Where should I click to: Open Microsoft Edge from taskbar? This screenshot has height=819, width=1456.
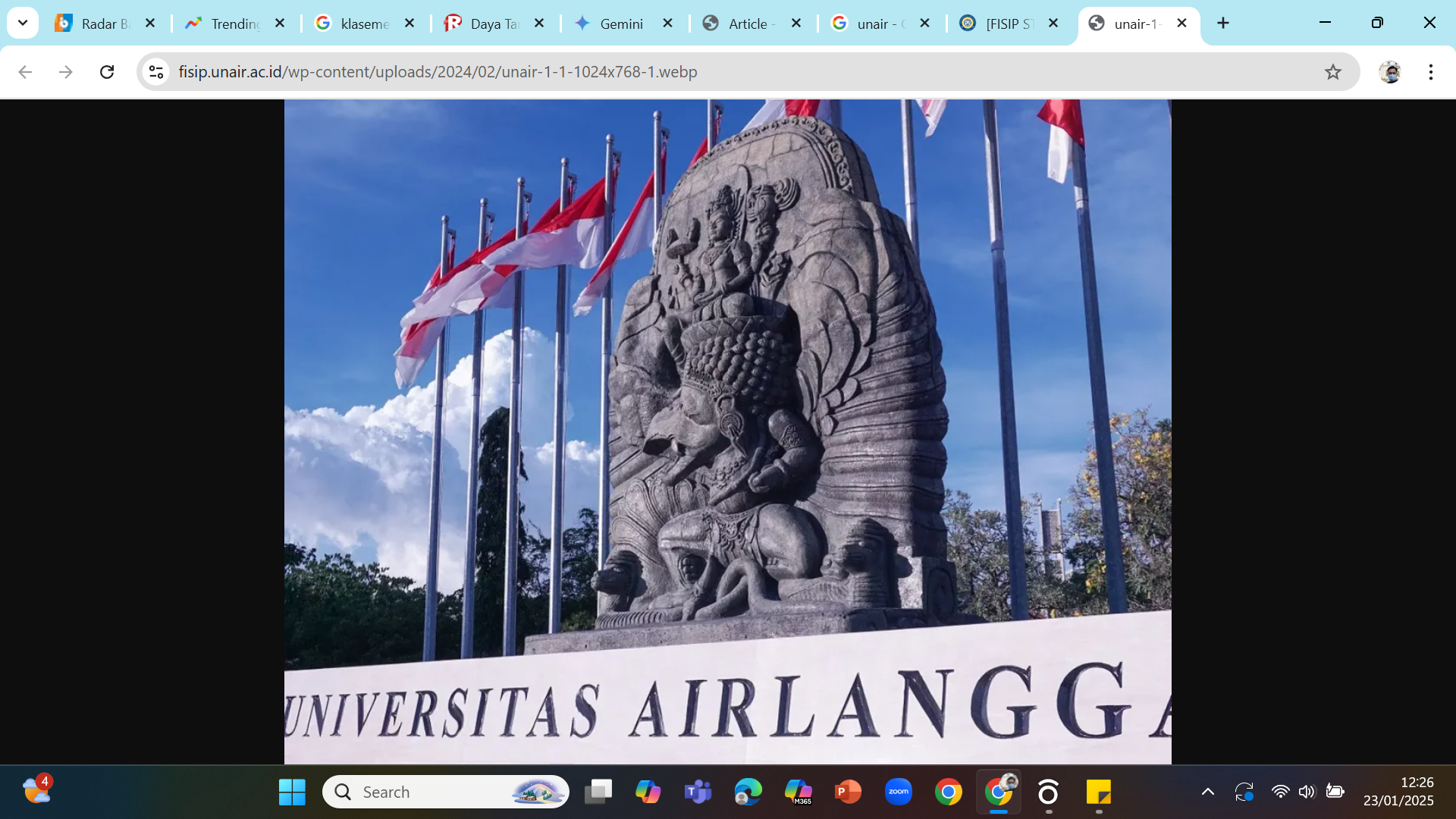[748, 792]
